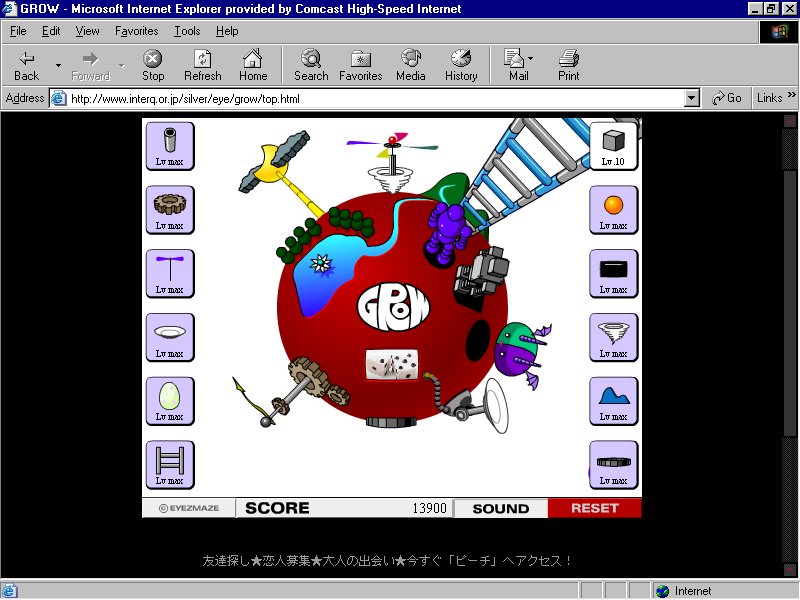Click the ladder item icon
The height and width of the screenshot is (600, 800).
pos(170,465)
